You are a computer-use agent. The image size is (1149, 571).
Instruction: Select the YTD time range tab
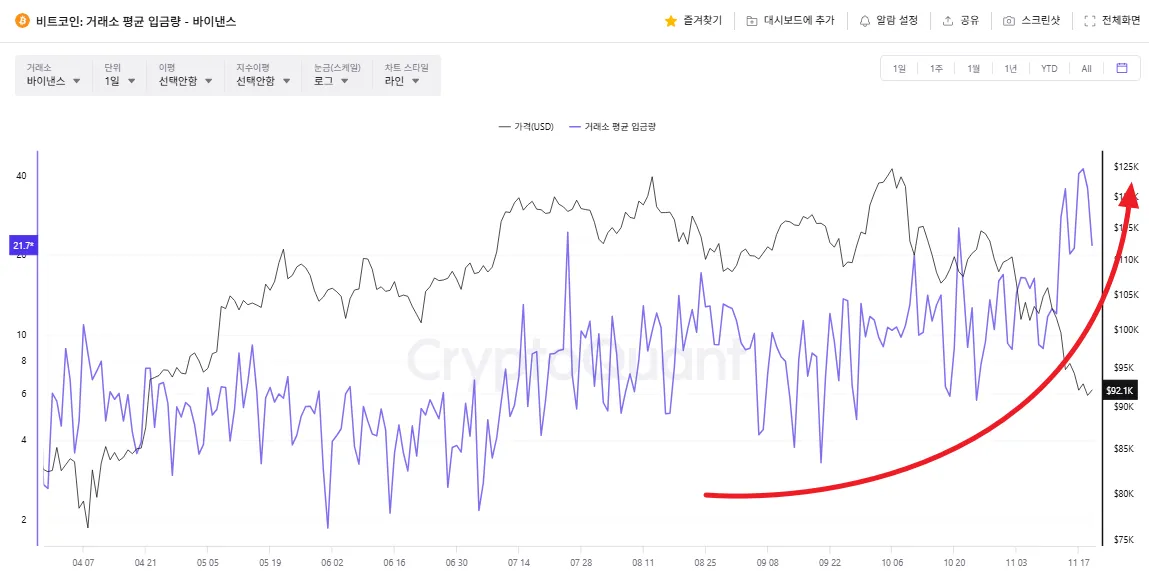[x=1049, y=68]
